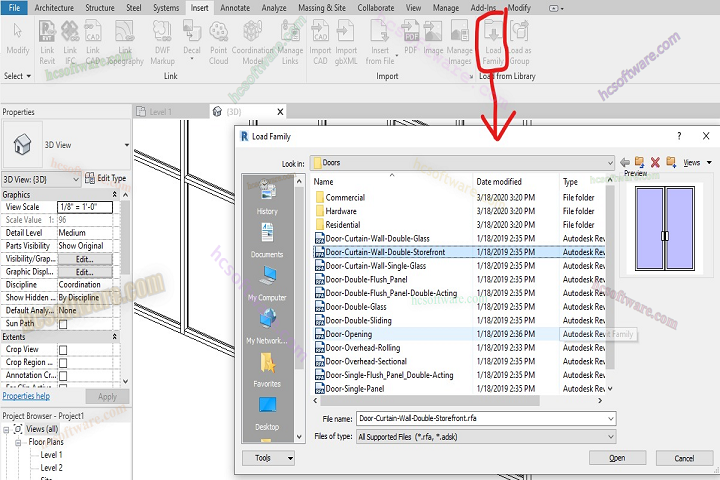Click the View Scale input field
Image resolution: width=720 pixels, height=480 pixels.
tap(85, 207)
